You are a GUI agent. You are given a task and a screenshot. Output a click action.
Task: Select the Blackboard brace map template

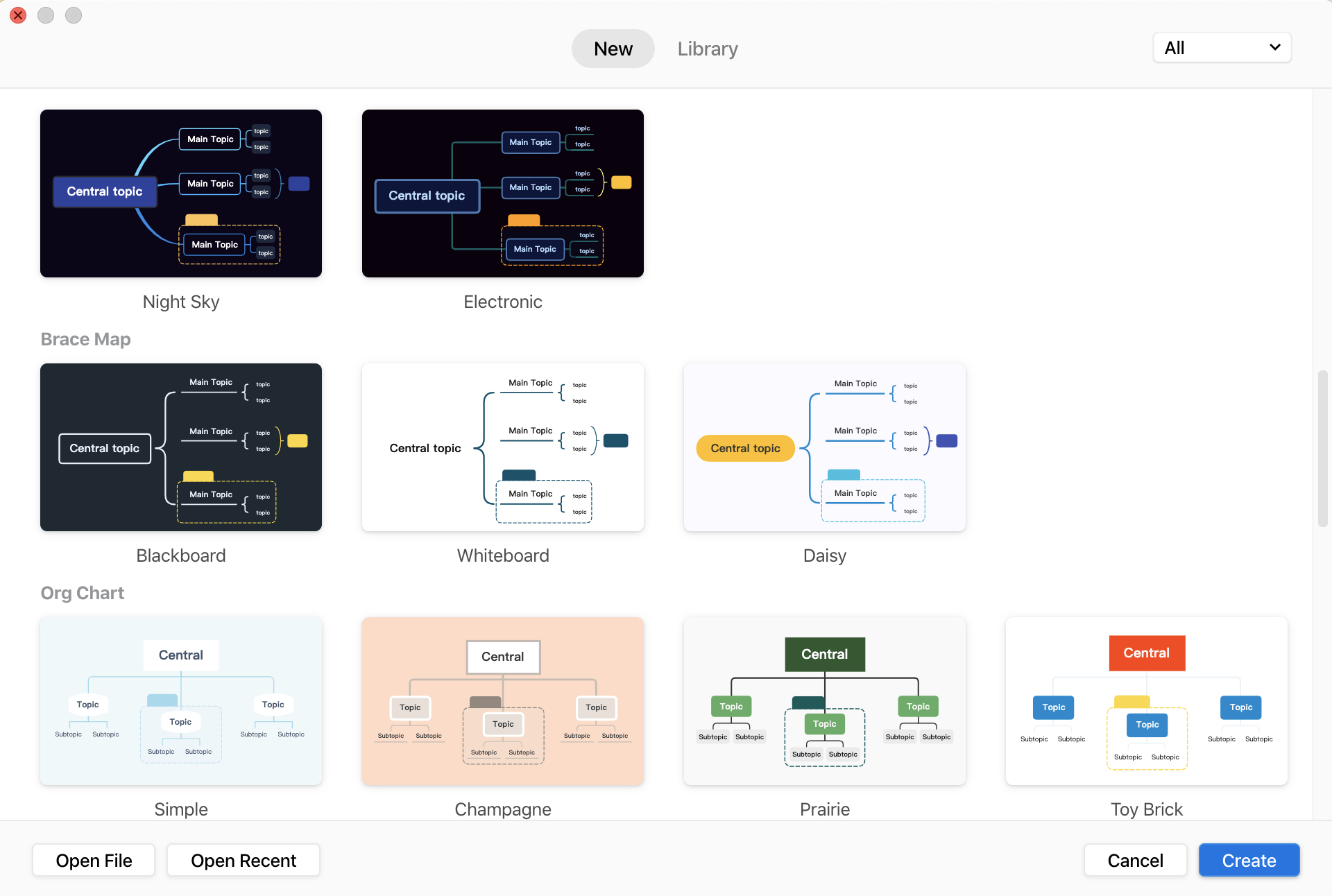181,448
